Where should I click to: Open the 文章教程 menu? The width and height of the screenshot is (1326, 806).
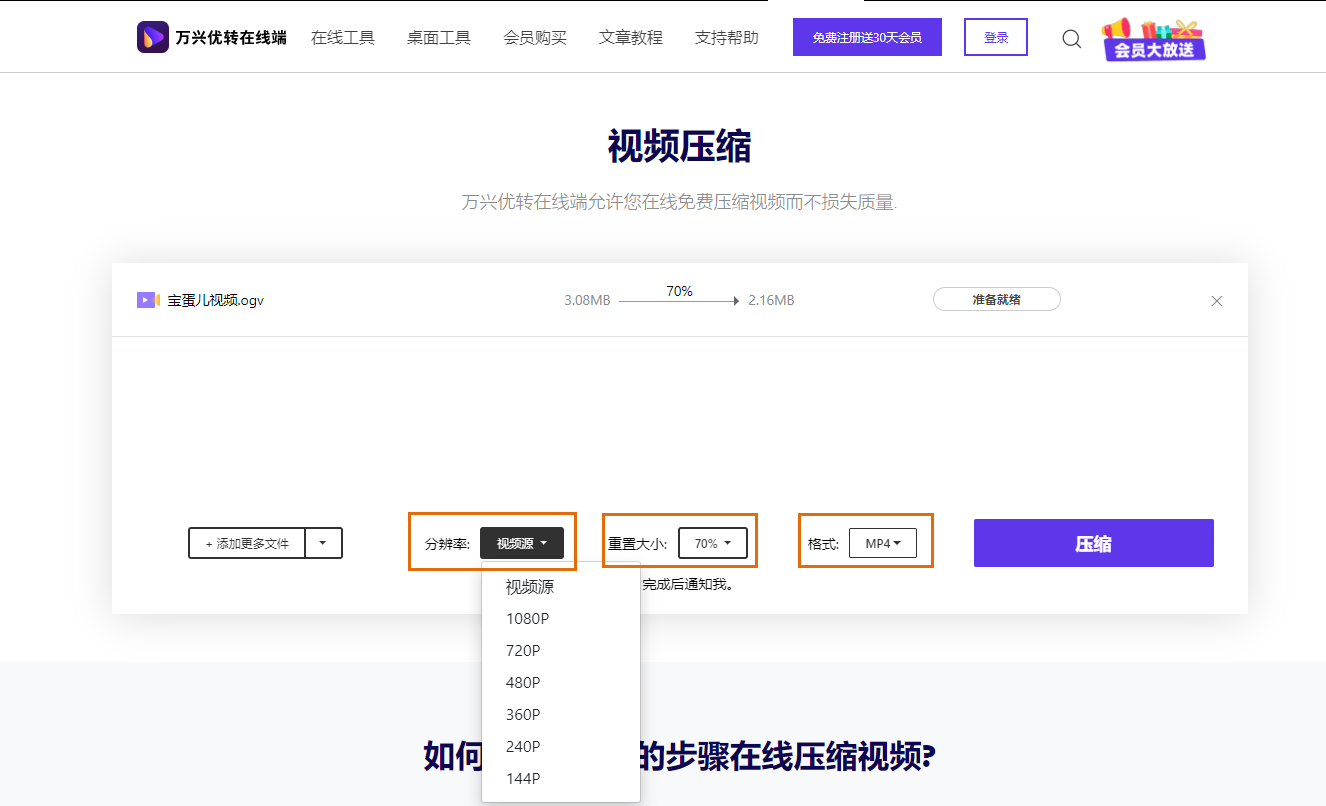tap(630, 36)
